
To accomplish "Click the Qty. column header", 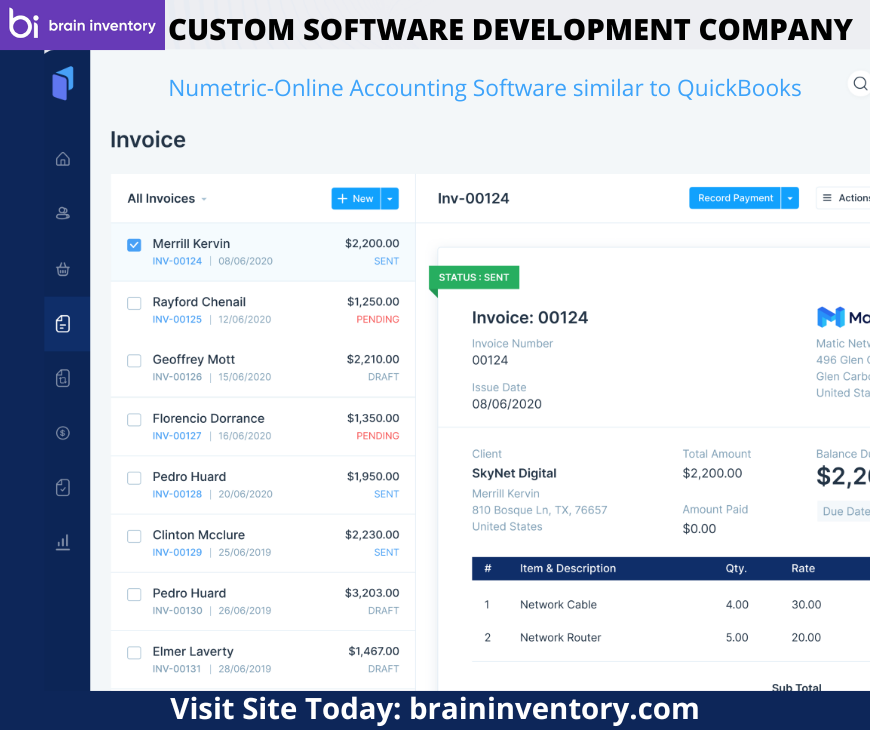I will click(736, 568).
